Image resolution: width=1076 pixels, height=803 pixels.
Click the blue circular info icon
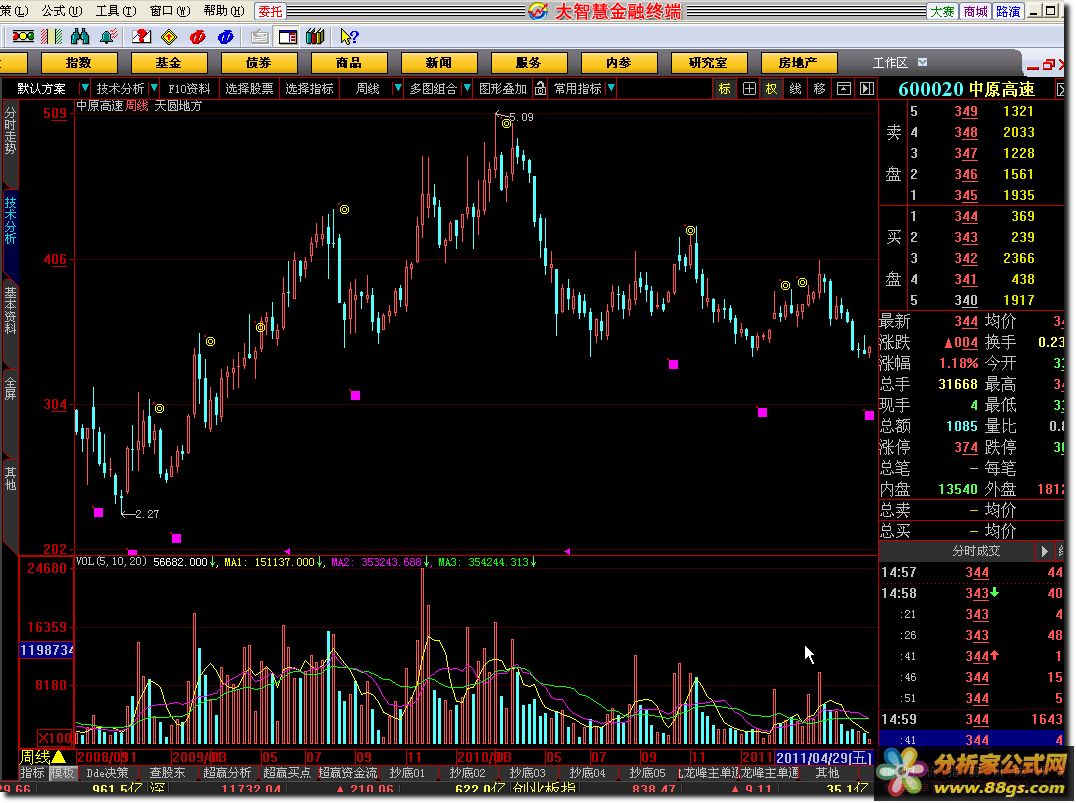click(225, 36)
